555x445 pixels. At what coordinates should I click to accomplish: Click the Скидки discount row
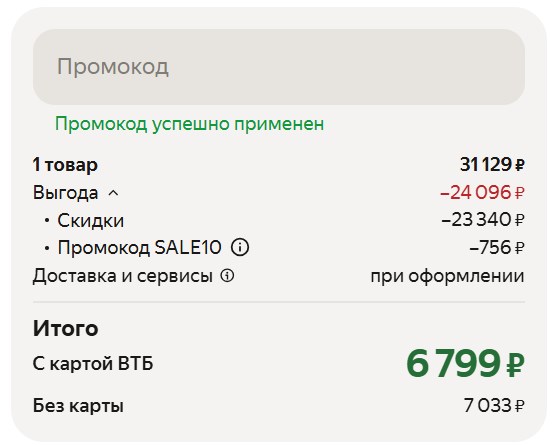coord(279,220)
